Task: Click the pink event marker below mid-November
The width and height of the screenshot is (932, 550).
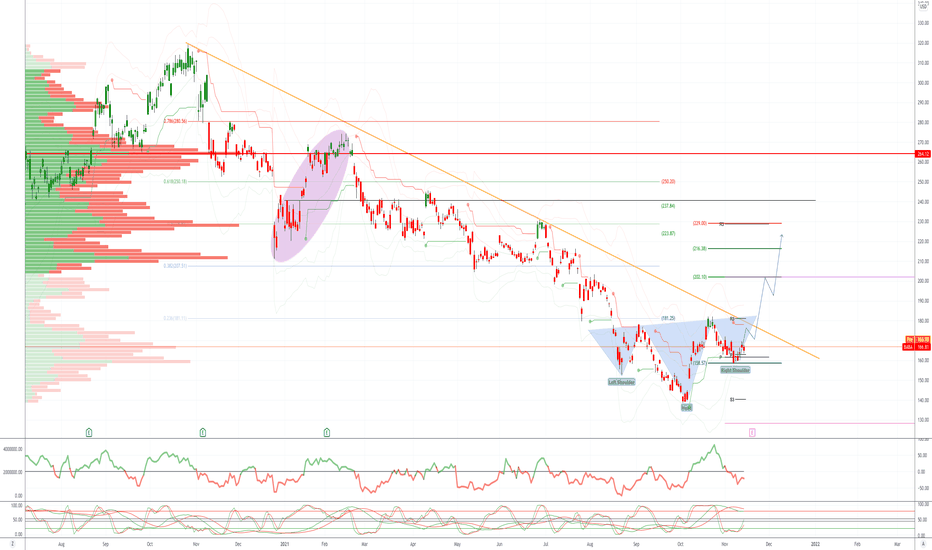Action: tap(752, 433)
